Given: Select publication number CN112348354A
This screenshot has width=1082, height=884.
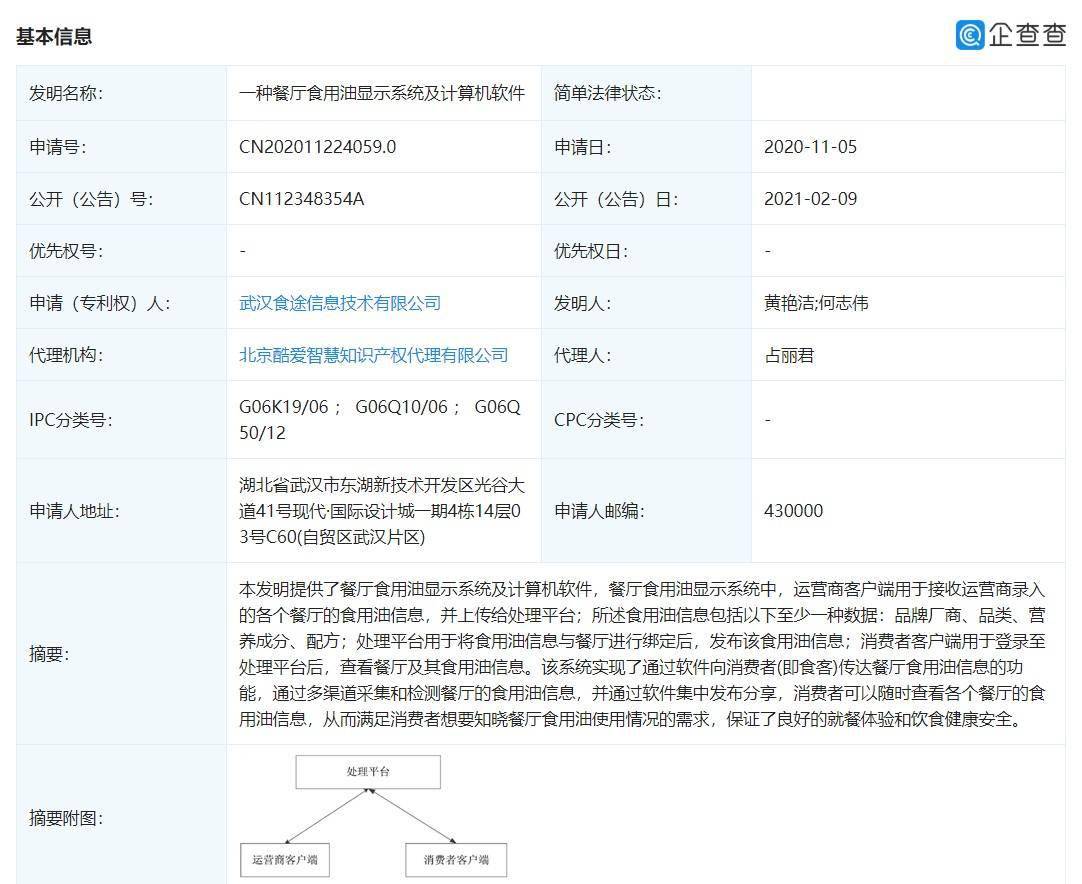Looking at the screenshot, I should [x=301, y=199].
